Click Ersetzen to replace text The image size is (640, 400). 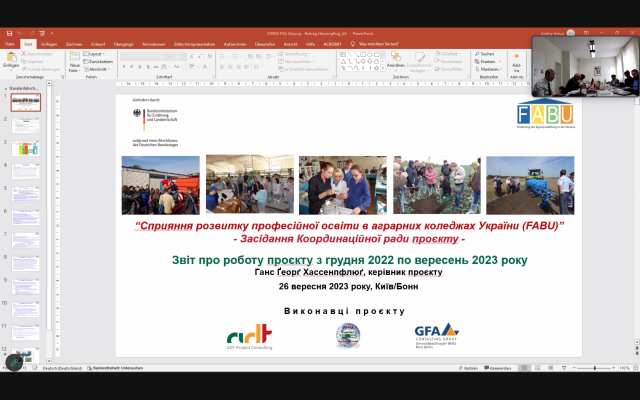(x=487, y=61)
